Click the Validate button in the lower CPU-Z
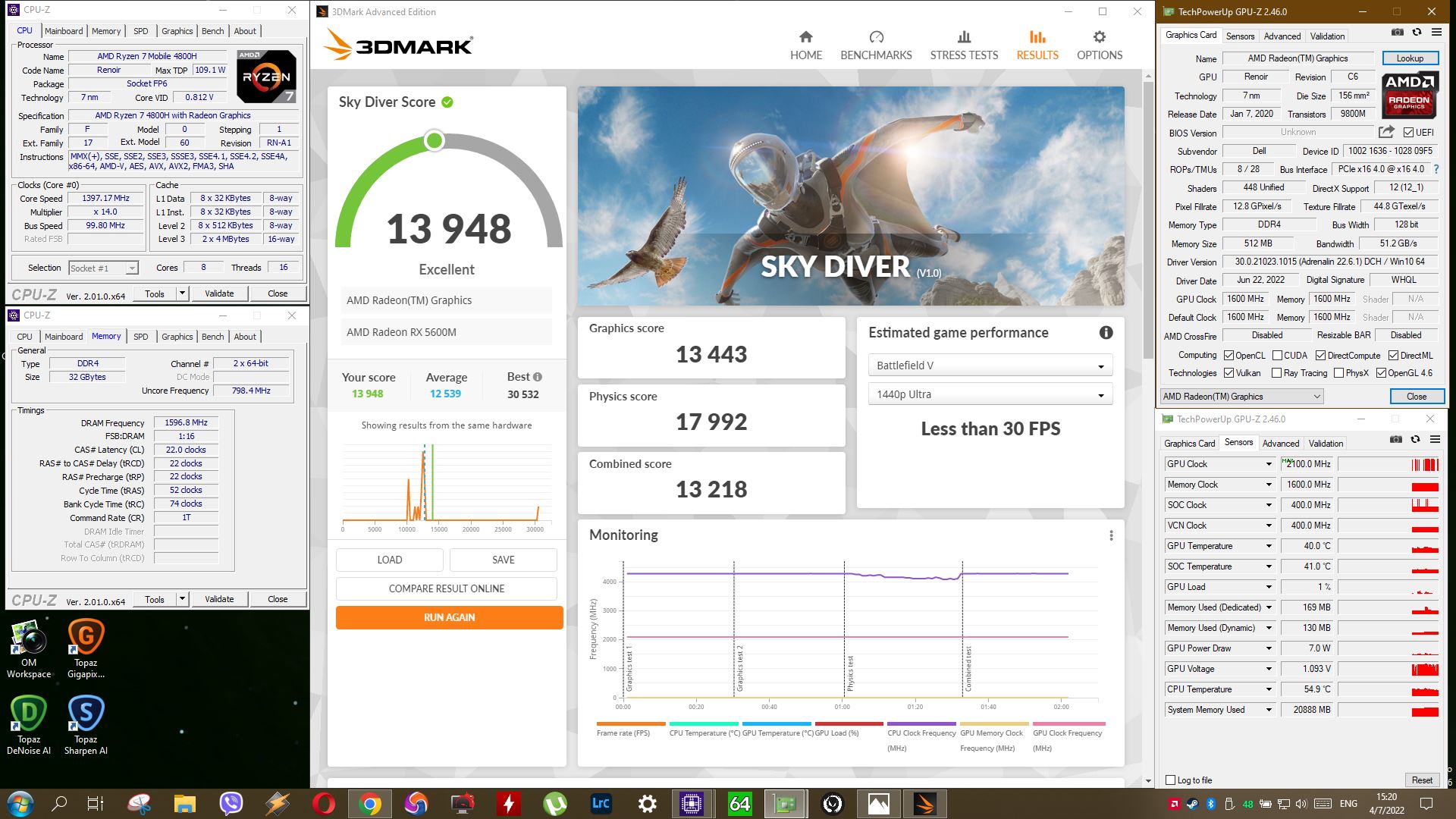 (x=219, y=599)
